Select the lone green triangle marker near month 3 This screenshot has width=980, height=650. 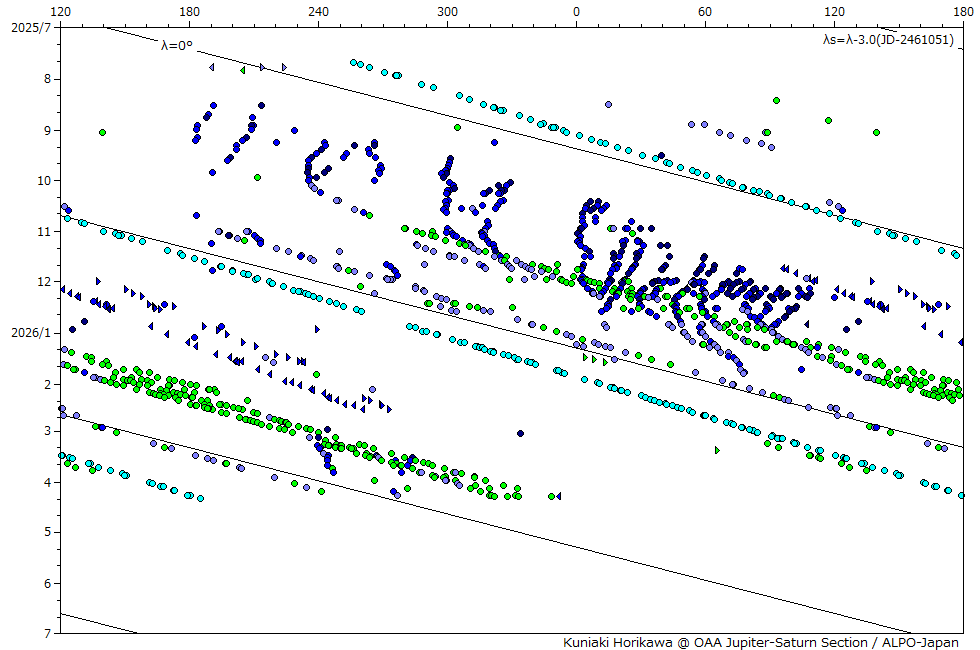717,450
